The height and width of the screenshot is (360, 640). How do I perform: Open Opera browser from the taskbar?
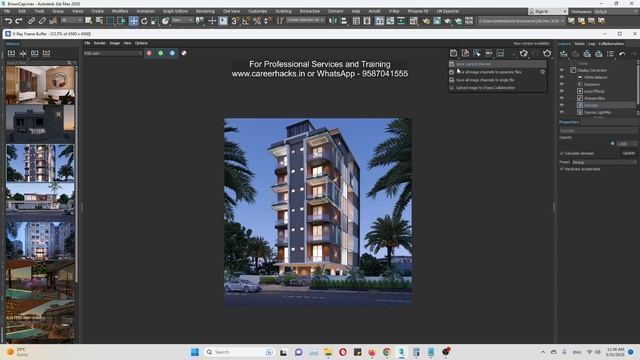pyautogui.click(x=342, y=352)
